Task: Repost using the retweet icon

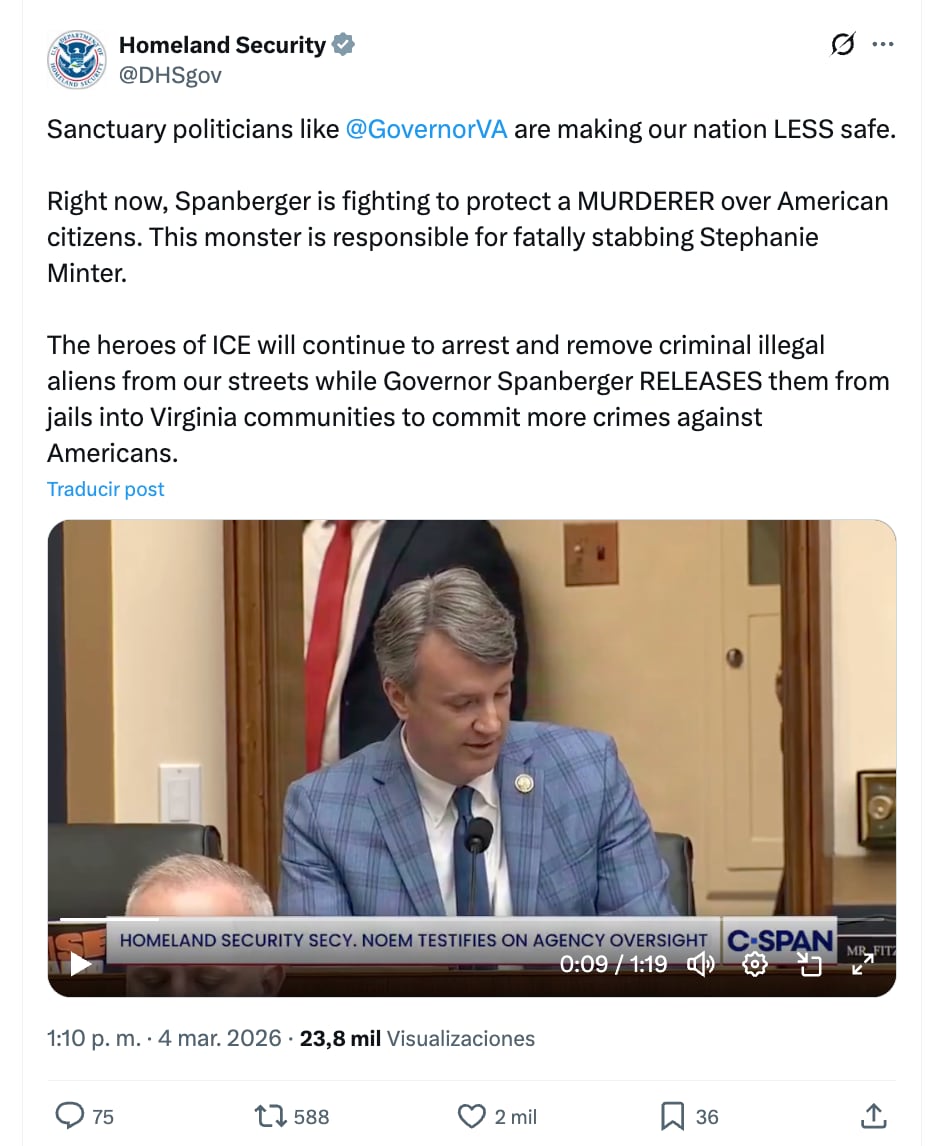Action: [x=270, y=1116]
